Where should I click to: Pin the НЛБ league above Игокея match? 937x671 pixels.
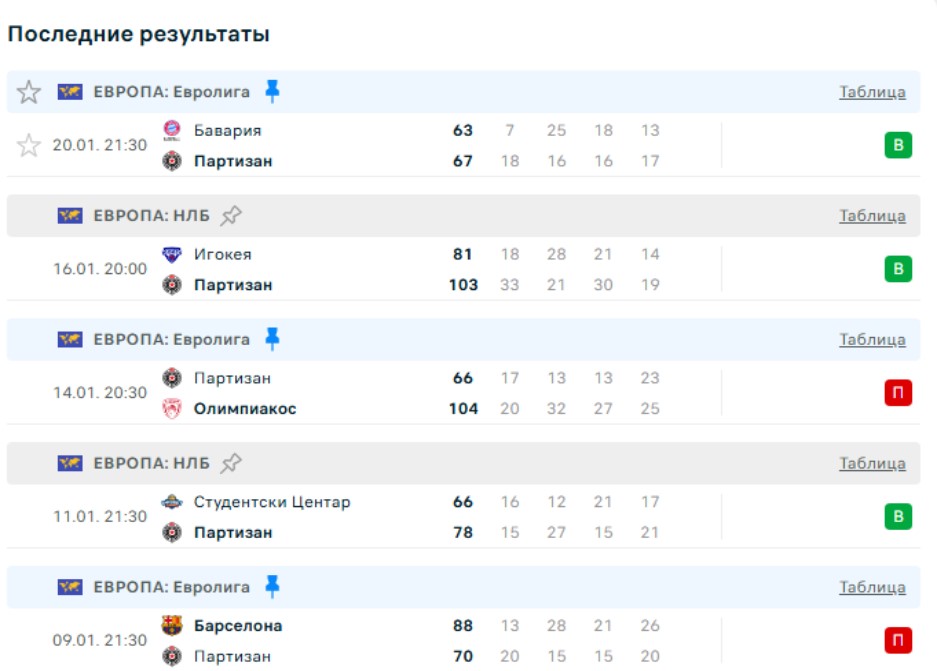tap(231, 216)
